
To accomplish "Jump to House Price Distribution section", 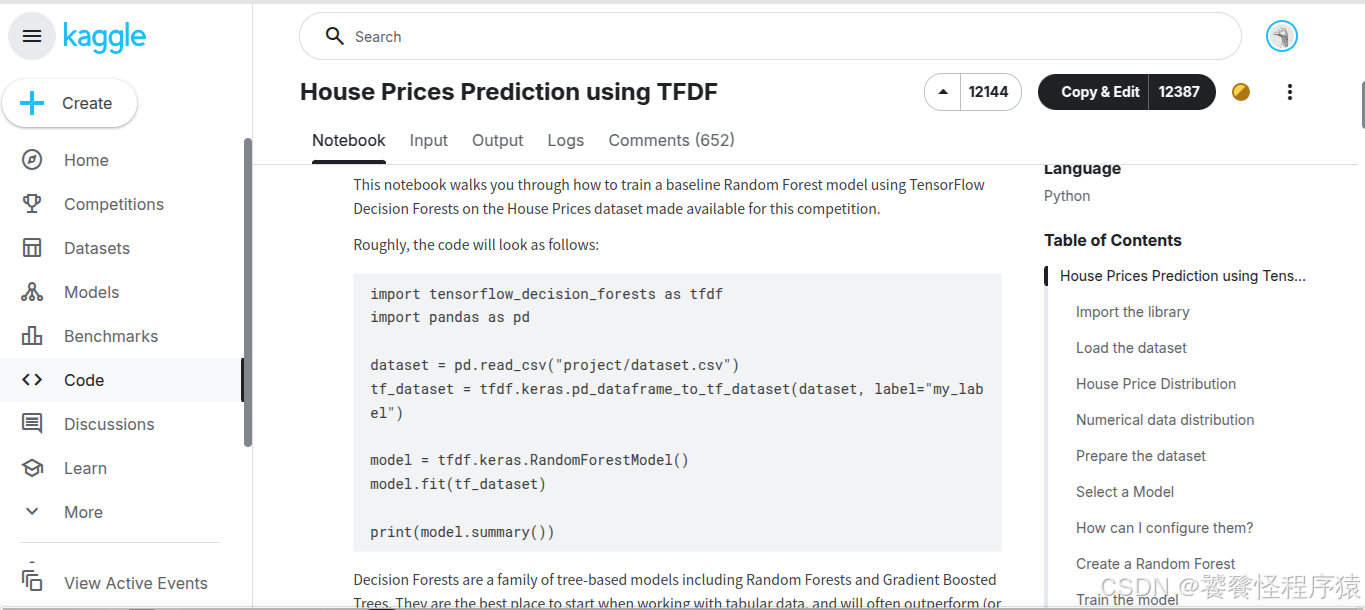I will (x=1156, y=384).
